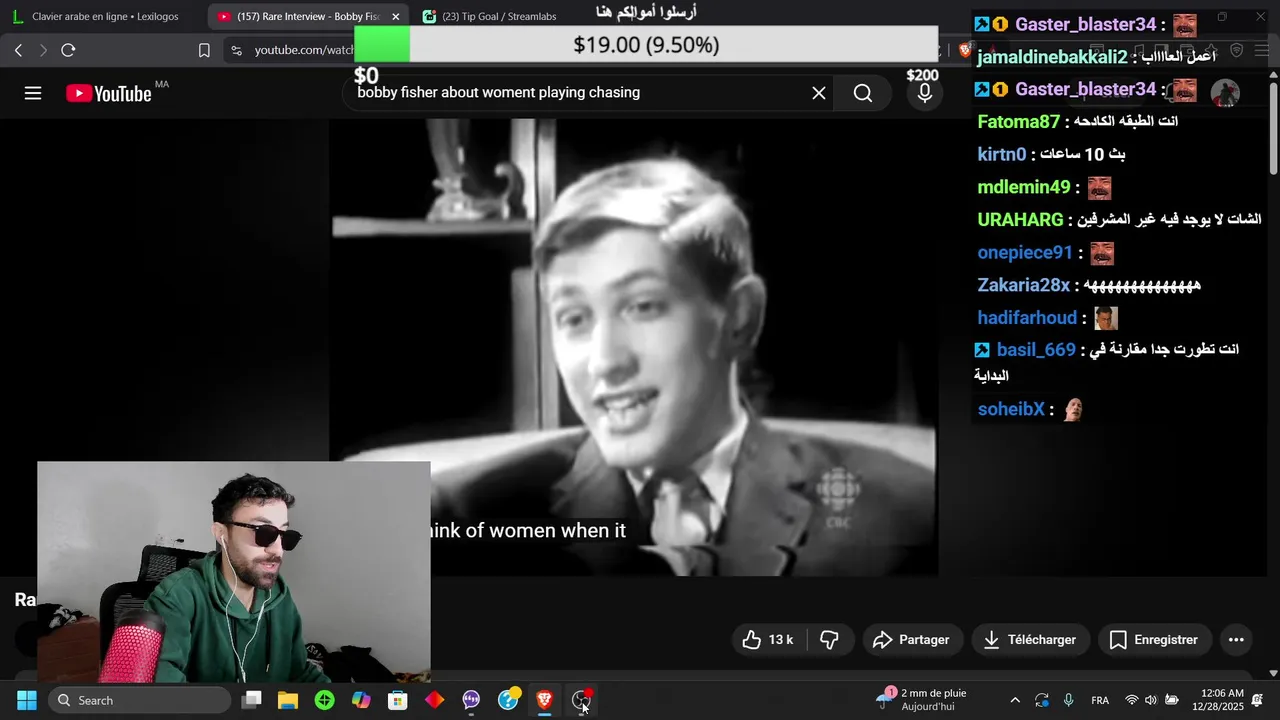This screenshot has width=1280, height=720.
Task: Click the microphone icon in system tray
Action: [1069, 700]
